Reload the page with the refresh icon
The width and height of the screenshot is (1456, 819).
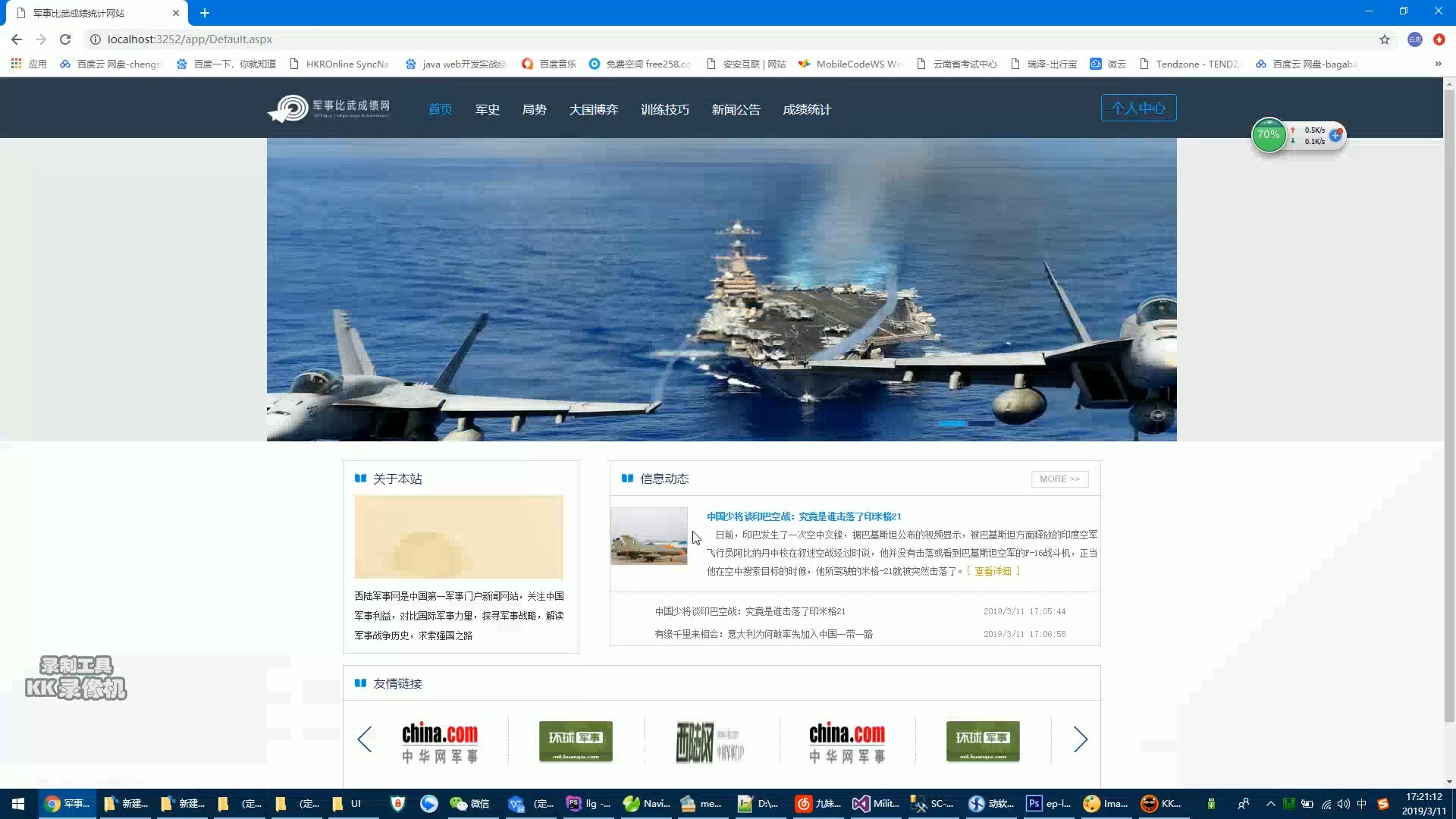[65, 39]
